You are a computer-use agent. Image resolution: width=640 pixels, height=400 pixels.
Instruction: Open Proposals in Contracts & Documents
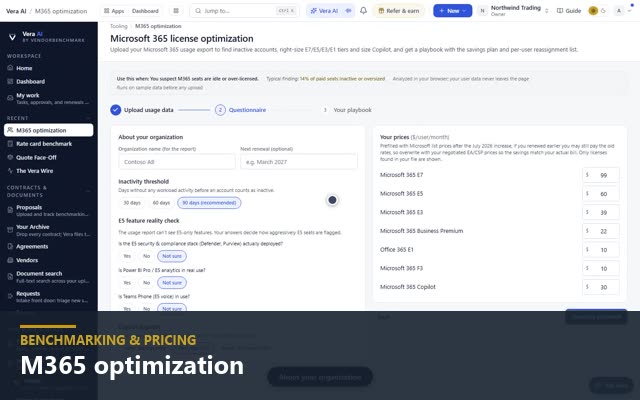[x=49, y=210]
